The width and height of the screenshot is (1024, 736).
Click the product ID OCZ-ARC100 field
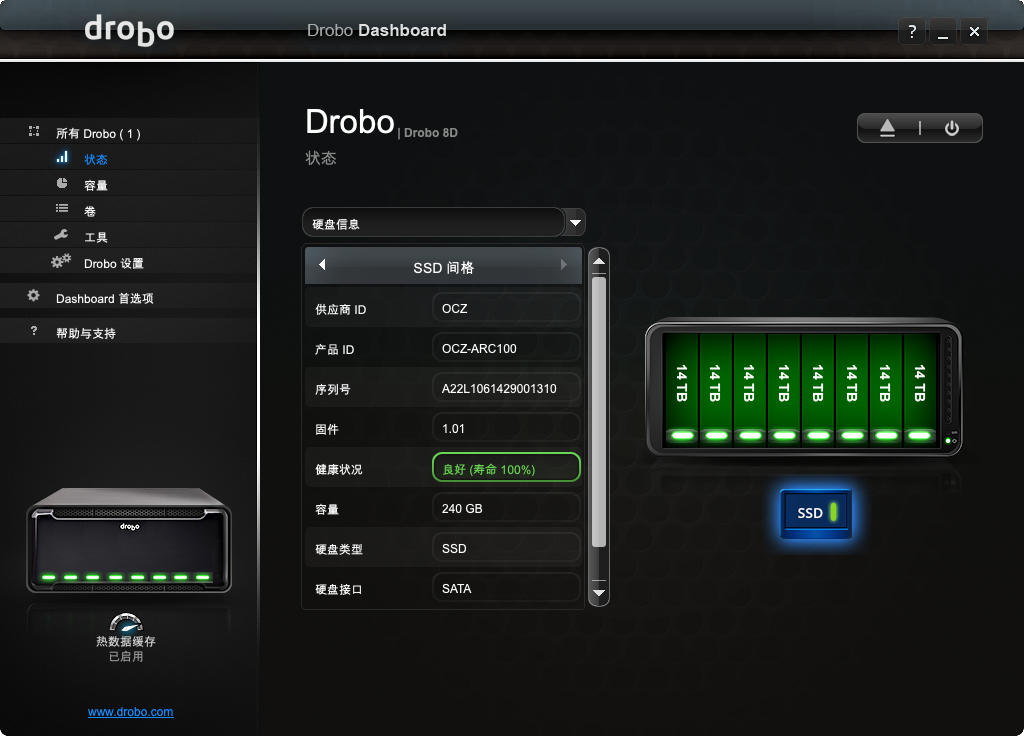tap(506, 349)
